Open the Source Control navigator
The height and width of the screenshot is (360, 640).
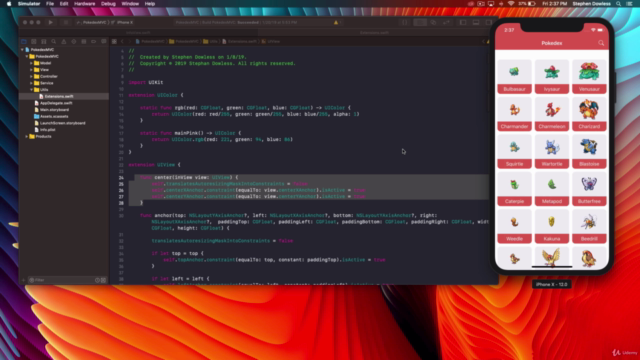34,42
